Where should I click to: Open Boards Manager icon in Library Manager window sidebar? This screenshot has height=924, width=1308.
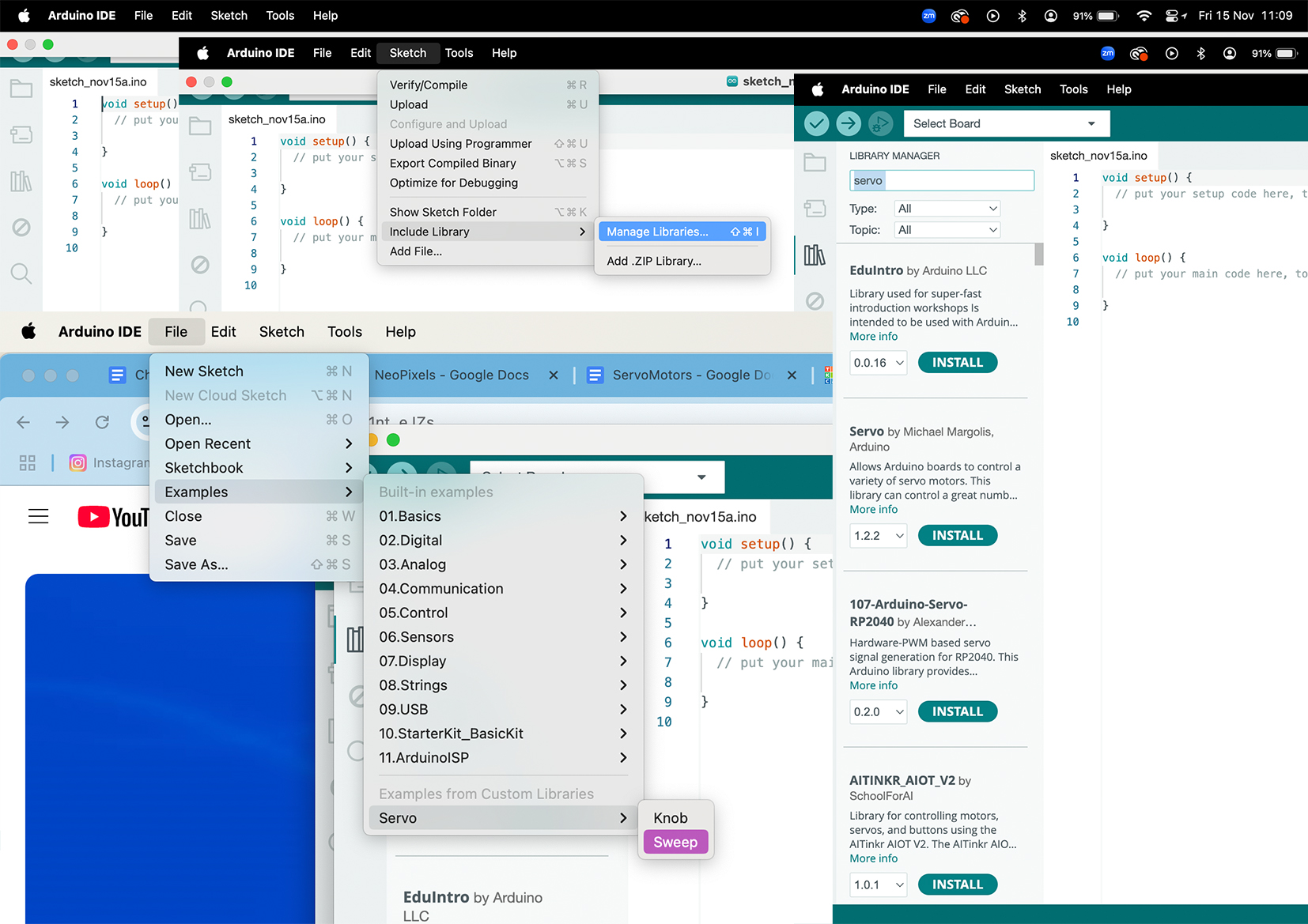click(815, 209)
